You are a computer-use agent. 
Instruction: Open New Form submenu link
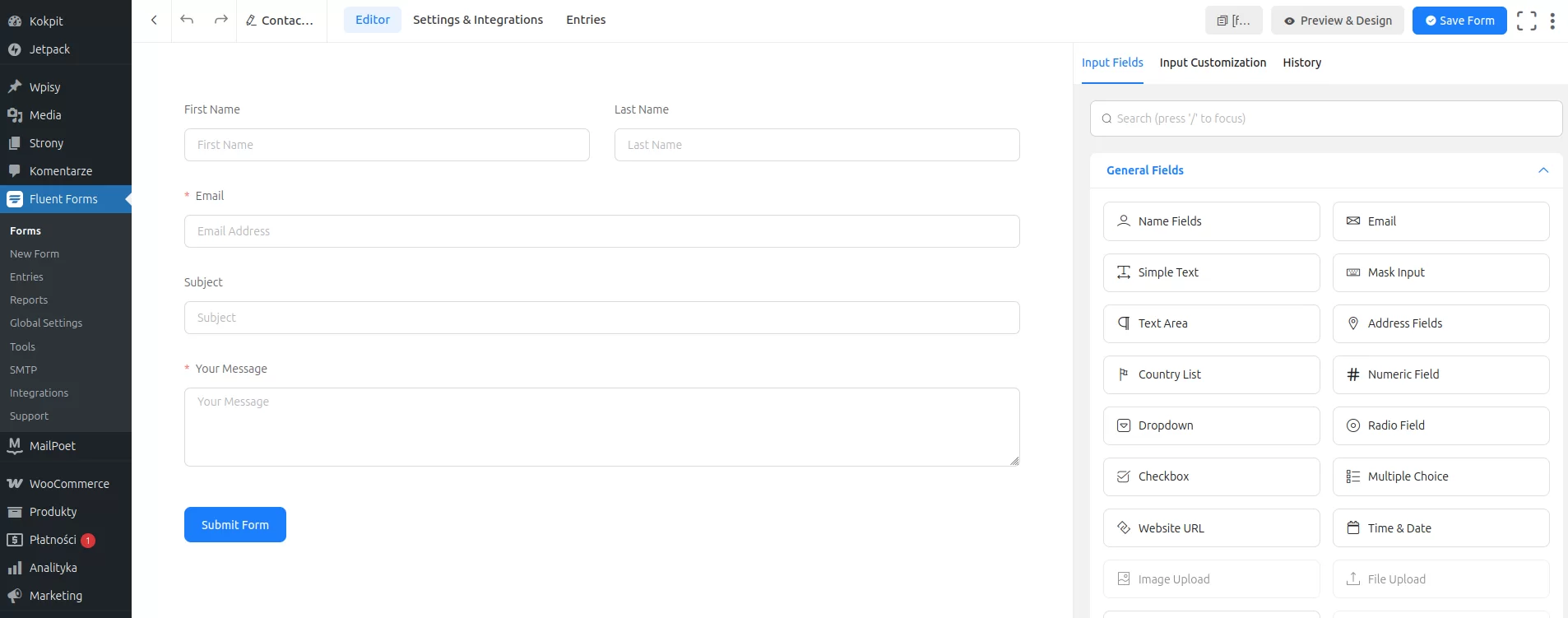35,254
